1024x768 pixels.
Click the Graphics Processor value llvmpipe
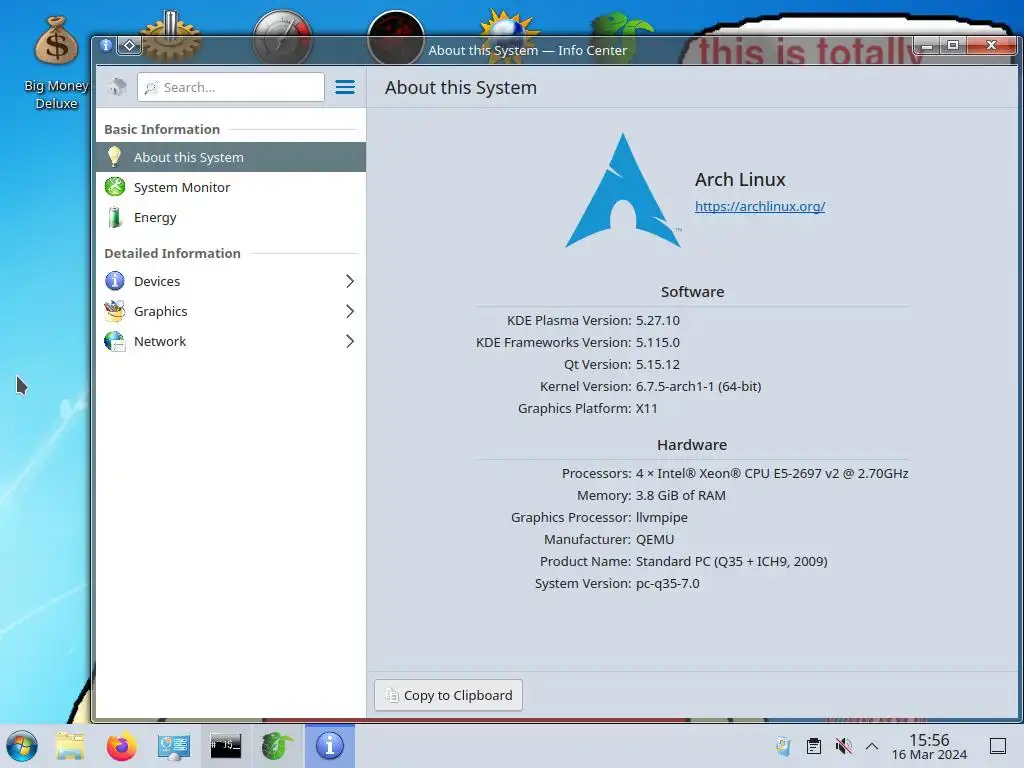(x=662, y=518)
